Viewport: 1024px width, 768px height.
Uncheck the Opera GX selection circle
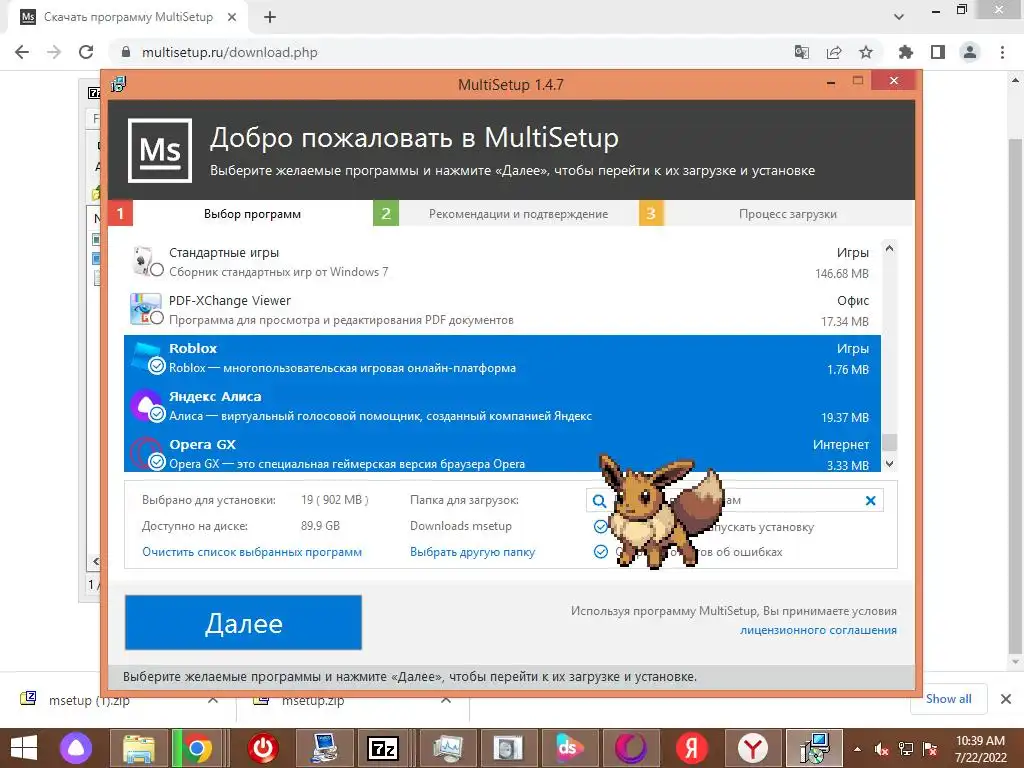pos(157,462)
